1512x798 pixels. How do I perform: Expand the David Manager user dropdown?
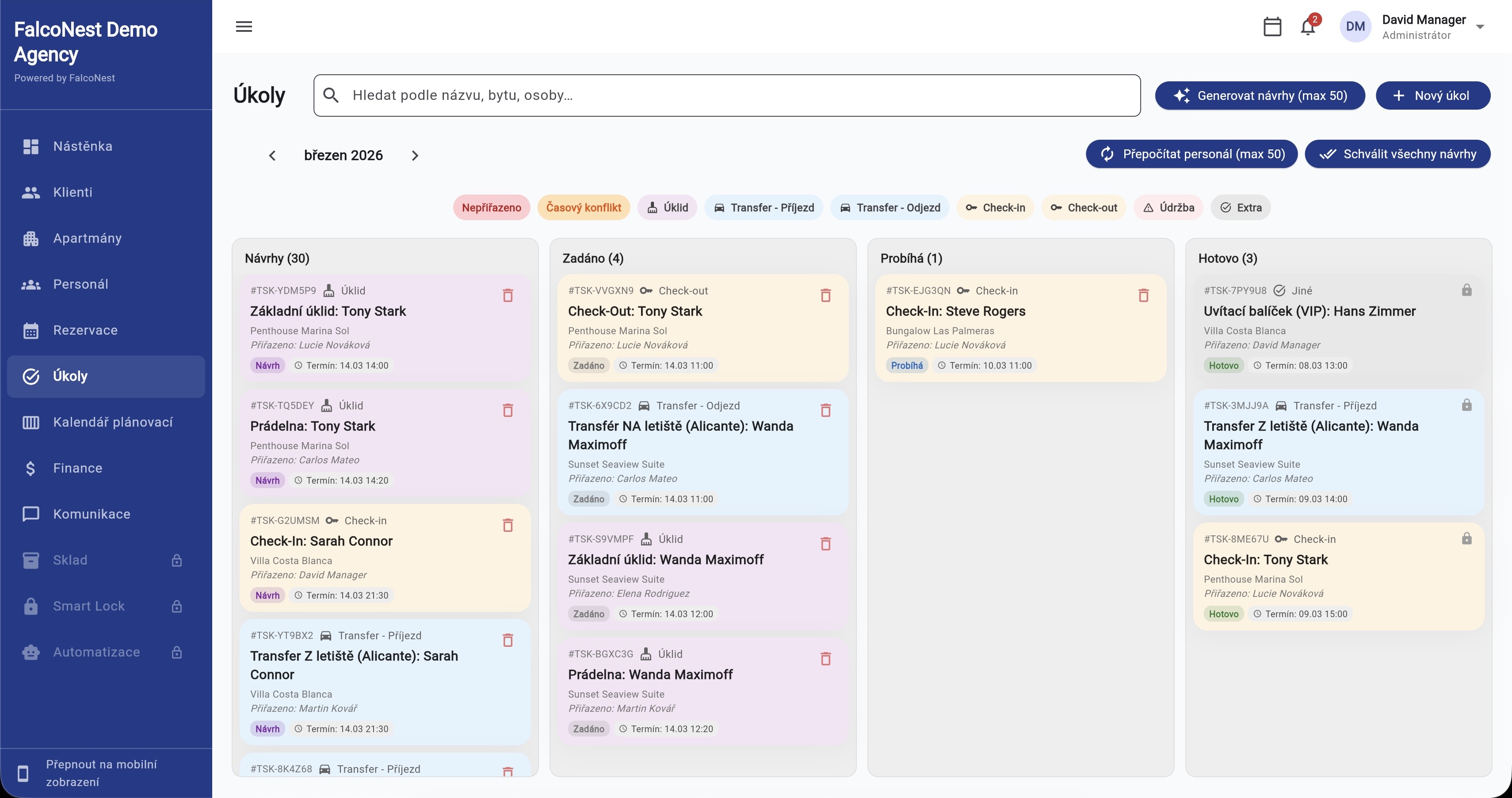coord(1480,27)
